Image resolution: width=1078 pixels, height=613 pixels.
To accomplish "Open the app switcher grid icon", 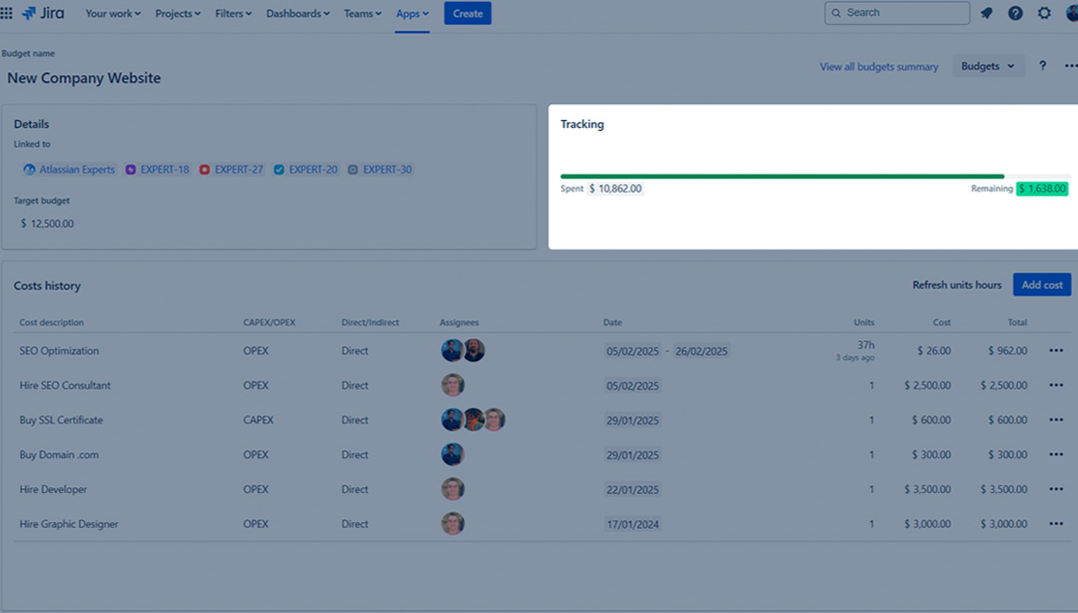I will [x=7, y=13].
